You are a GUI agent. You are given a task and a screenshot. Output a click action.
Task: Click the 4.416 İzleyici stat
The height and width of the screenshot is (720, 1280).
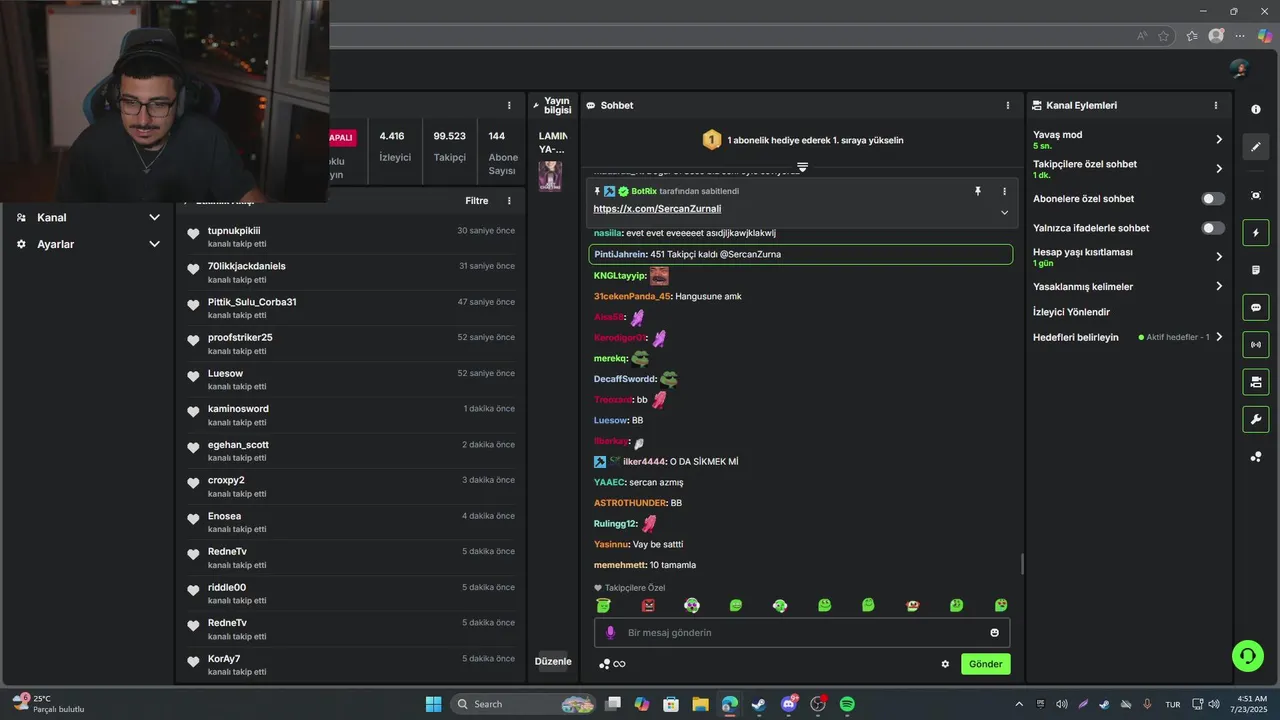coord(394,147)
